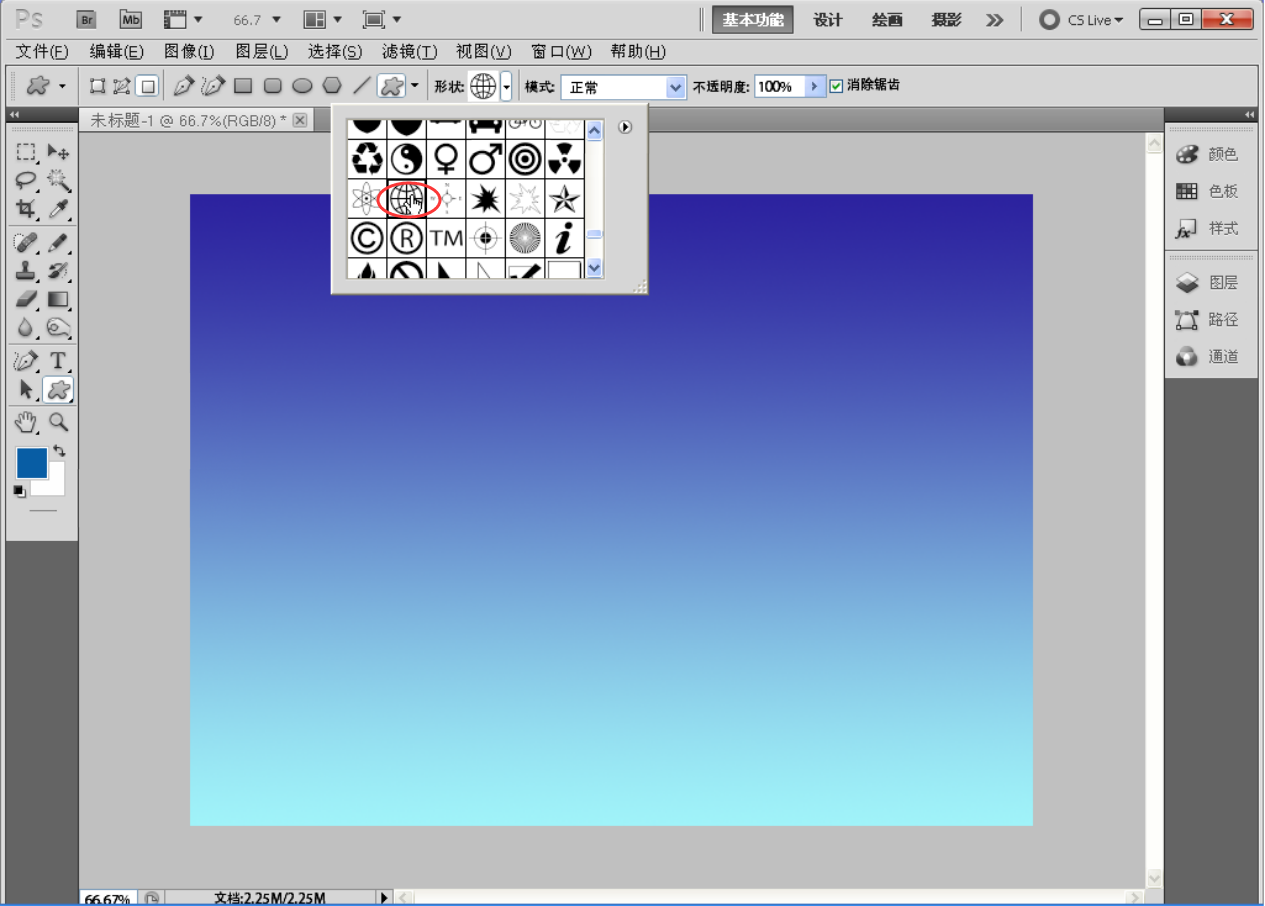Open the 模式 blend mode dropdown
The image size is (1265, 906).
pyautogui.click(x=676, y=88)
